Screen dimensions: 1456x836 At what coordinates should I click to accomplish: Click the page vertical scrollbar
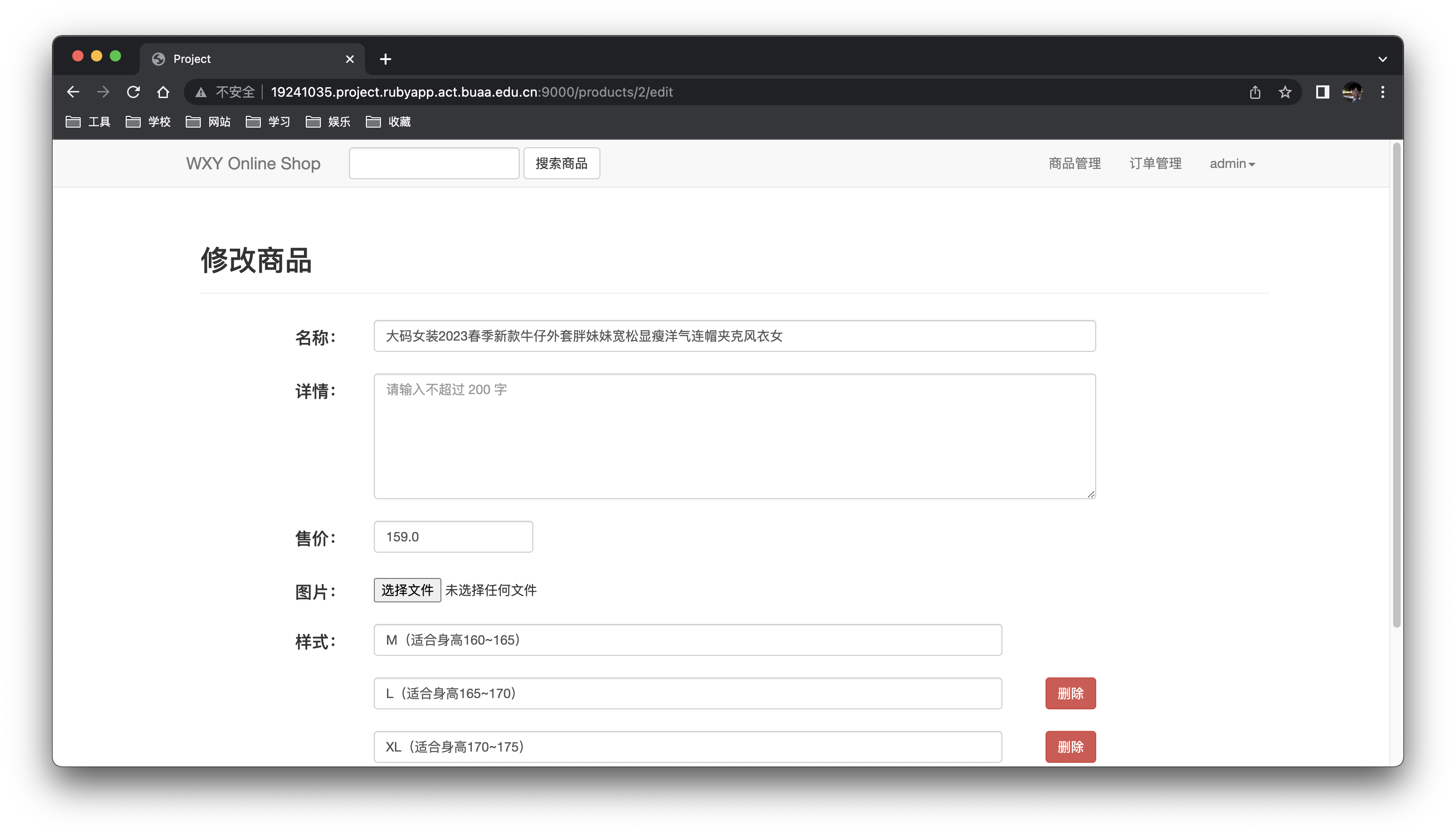1397,386
